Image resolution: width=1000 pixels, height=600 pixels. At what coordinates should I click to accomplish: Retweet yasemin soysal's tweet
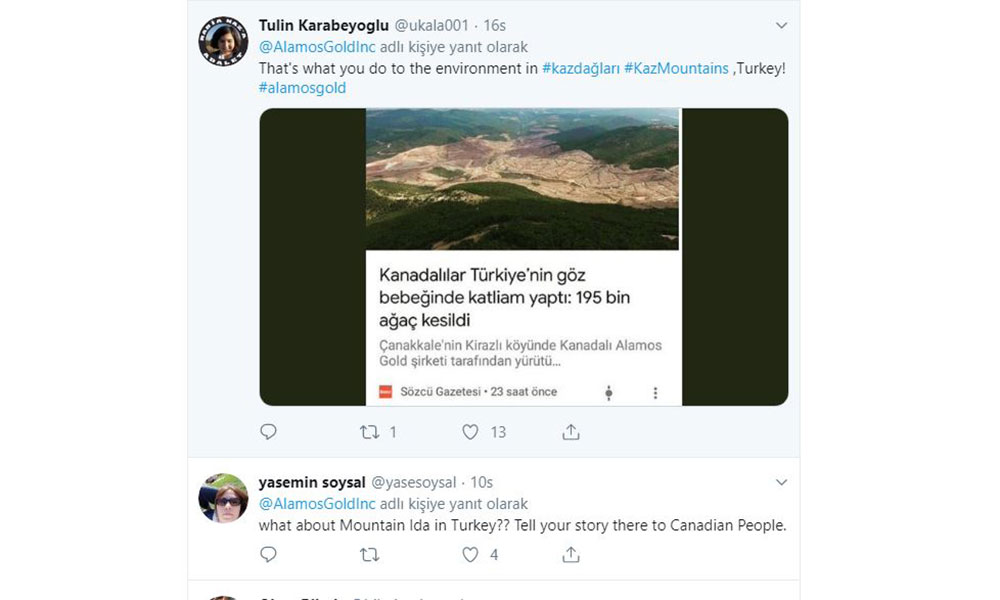coord(370,554)
